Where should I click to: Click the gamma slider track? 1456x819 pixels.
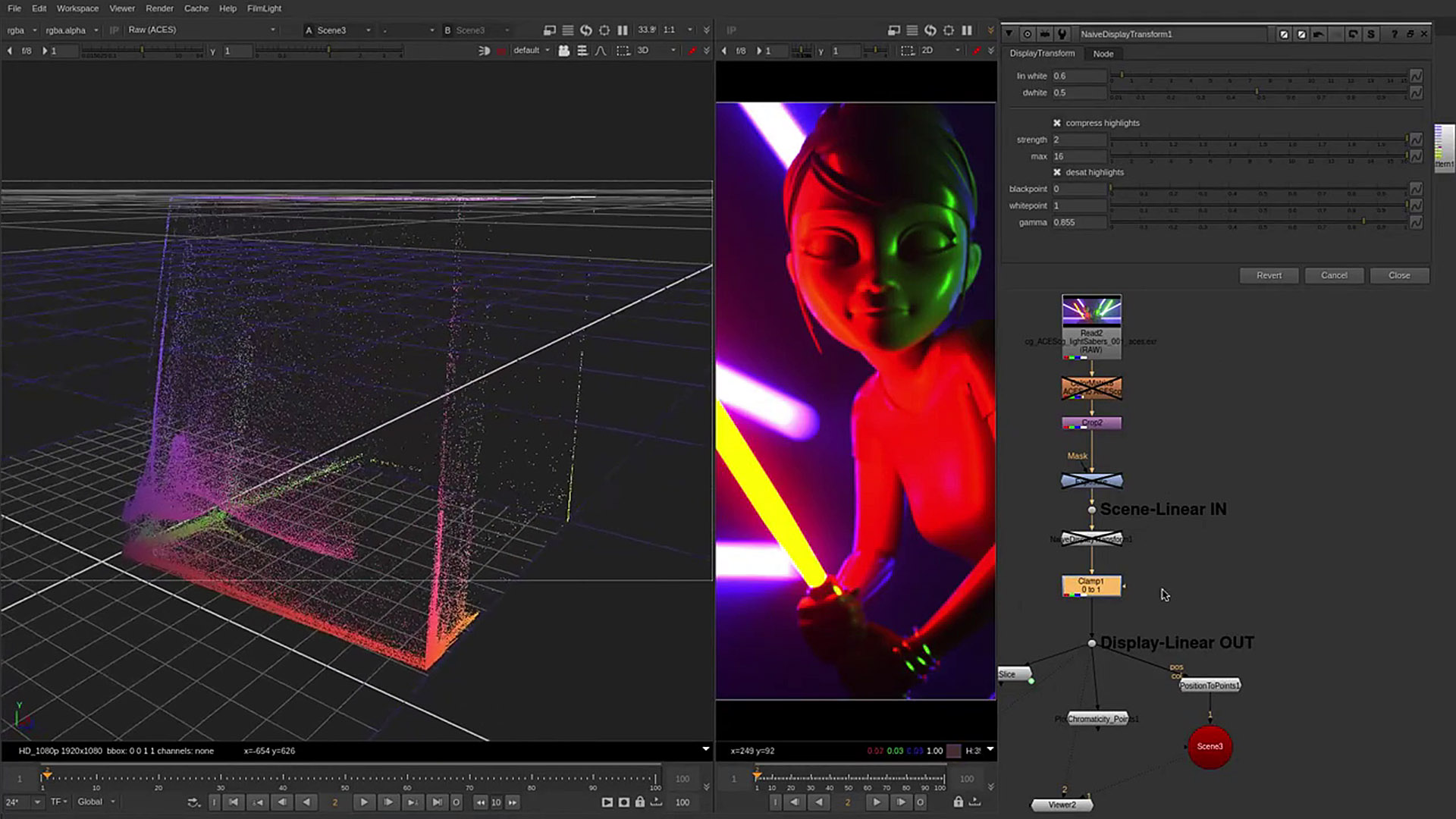(x=1258, y=222)
